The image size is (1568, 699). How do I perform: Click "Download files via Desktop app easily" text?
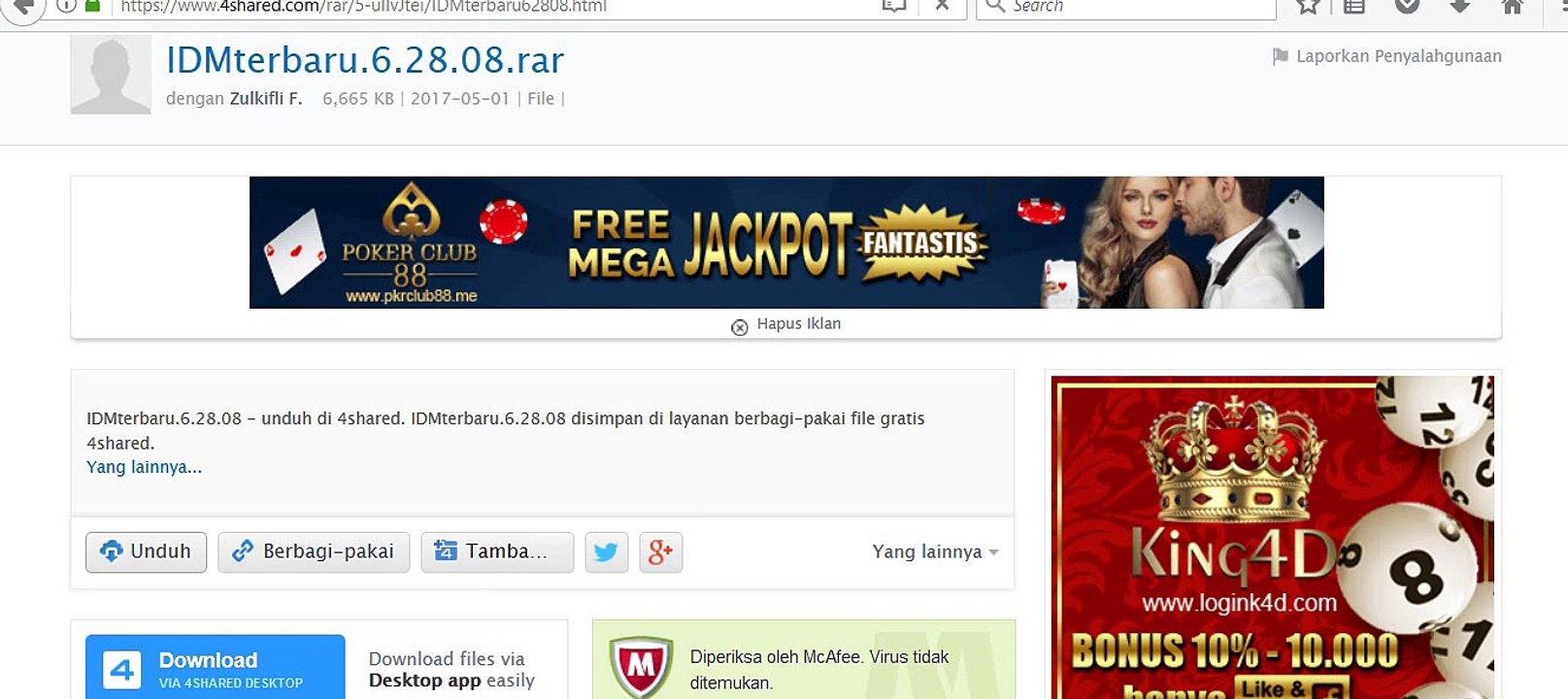click(x=451, y=670)
